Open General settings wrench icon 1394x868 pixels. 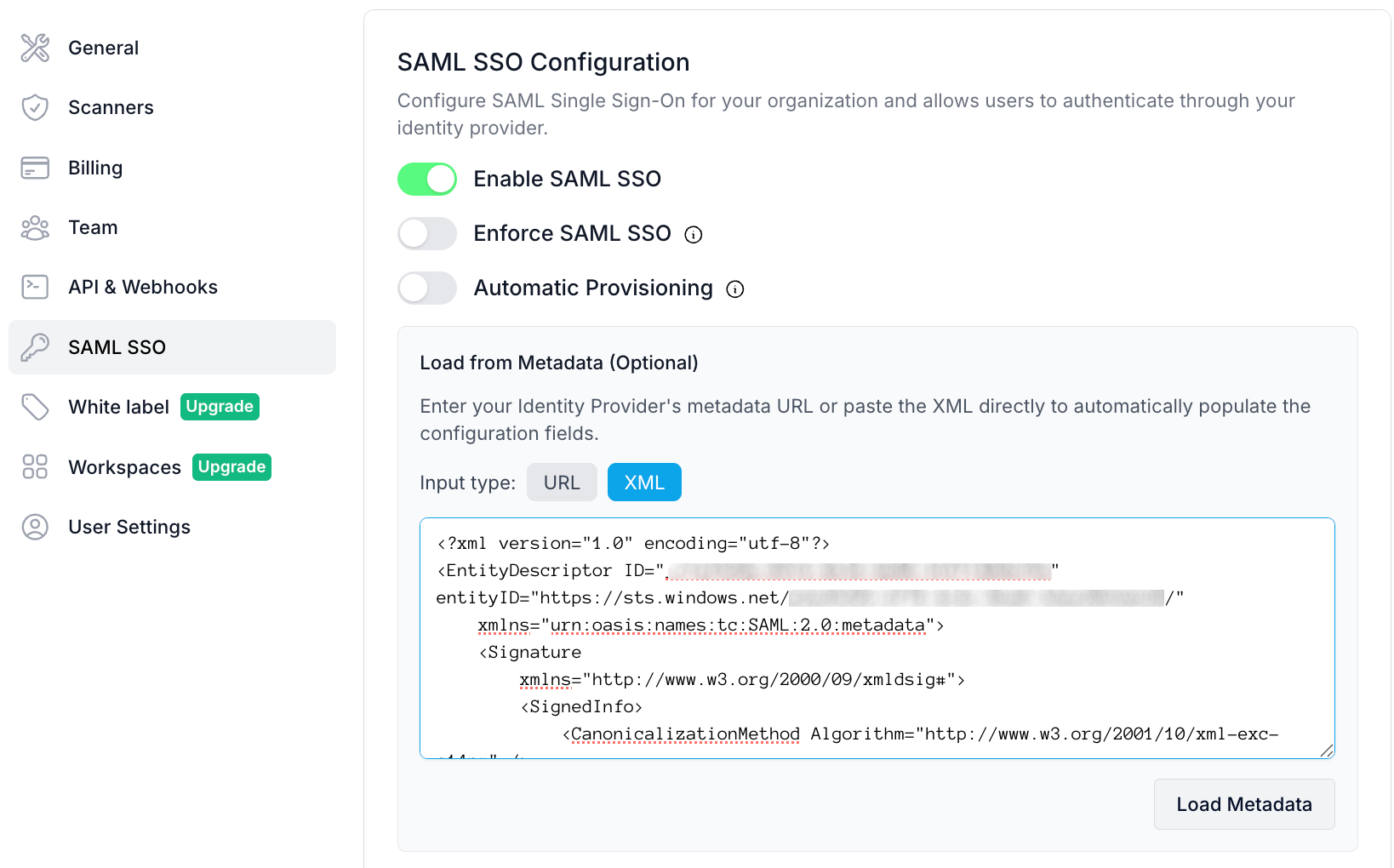tap(35, 49)
